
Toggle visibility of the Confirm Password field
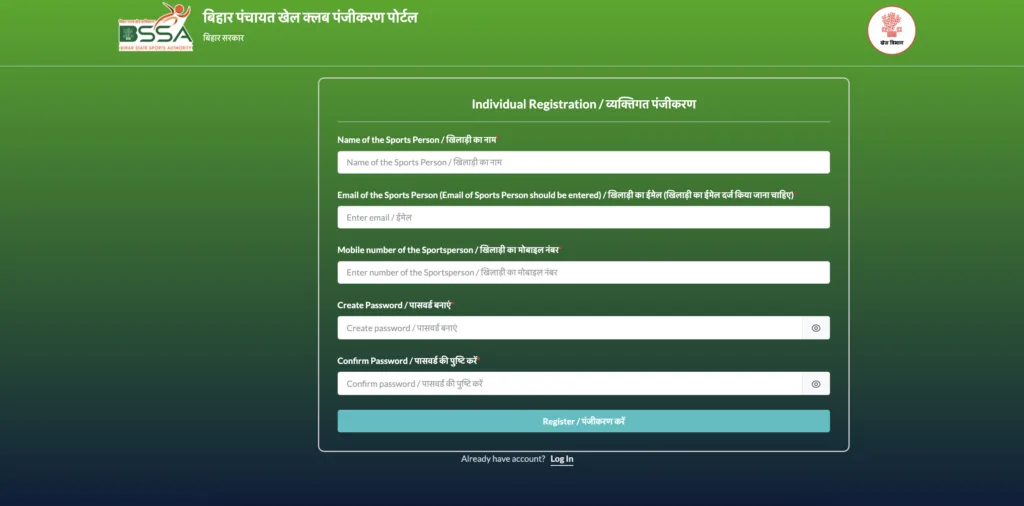816,384
